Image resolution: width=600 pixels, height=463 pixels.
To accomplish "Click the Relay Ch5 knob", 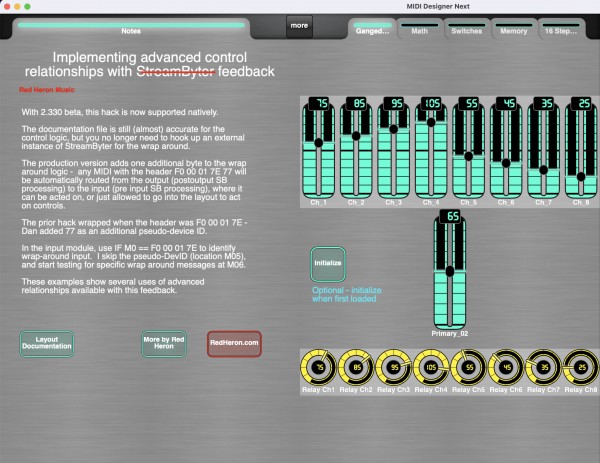I will (x=468, y=367).
